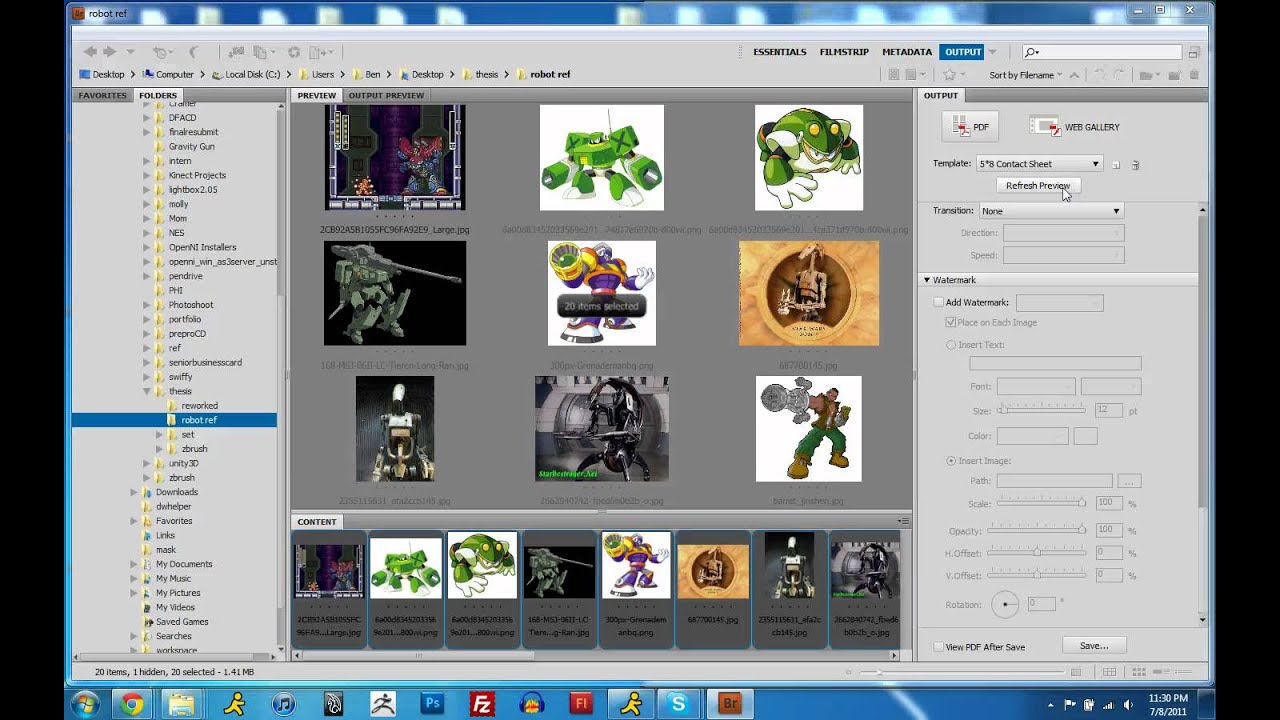Collapse the thesis folder in tree
The image size is (1280, 720).
146,391
